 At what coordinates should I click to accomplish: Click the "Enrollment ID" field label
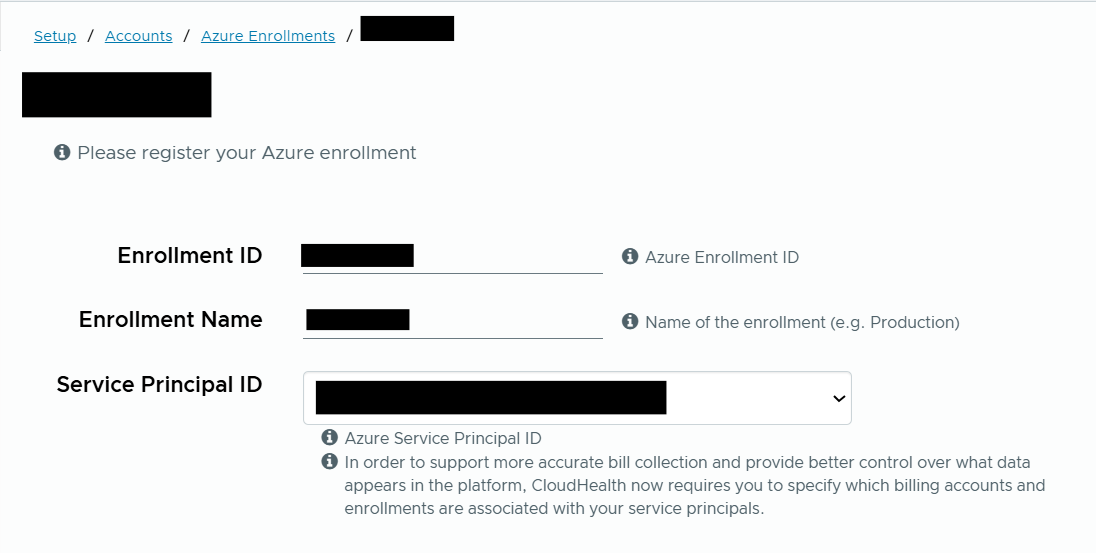coord(190,256)
